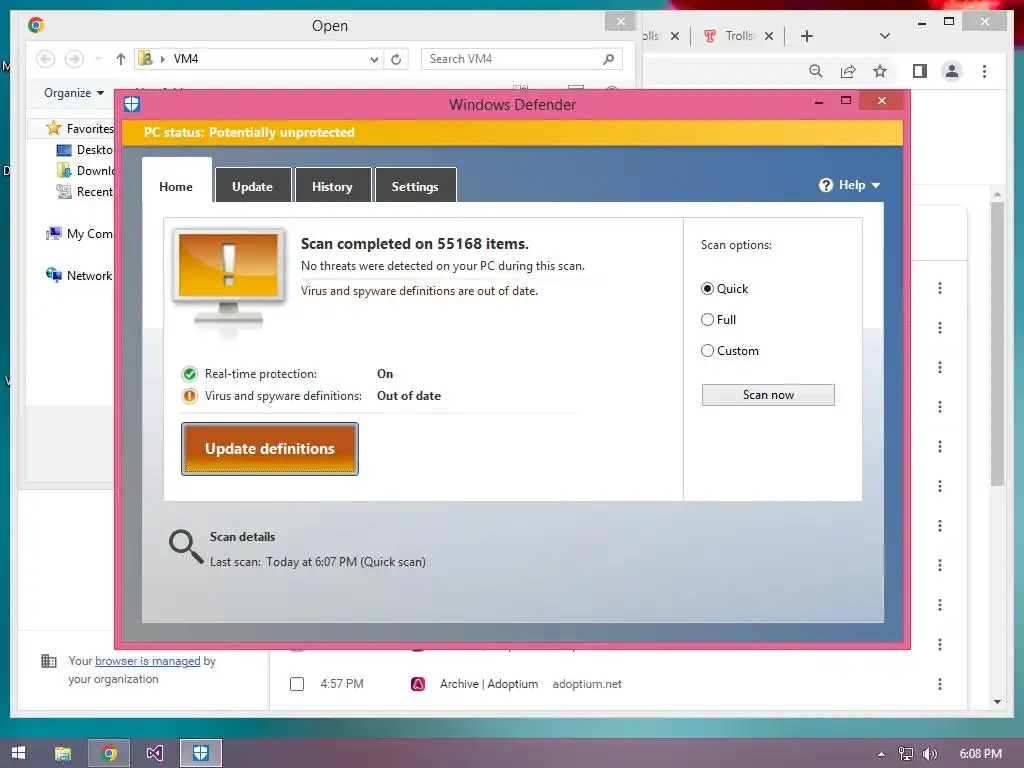This screenshot has height=768, width=1024.
Task: Click the Scan now button
Action: click(x=768, y=394)
